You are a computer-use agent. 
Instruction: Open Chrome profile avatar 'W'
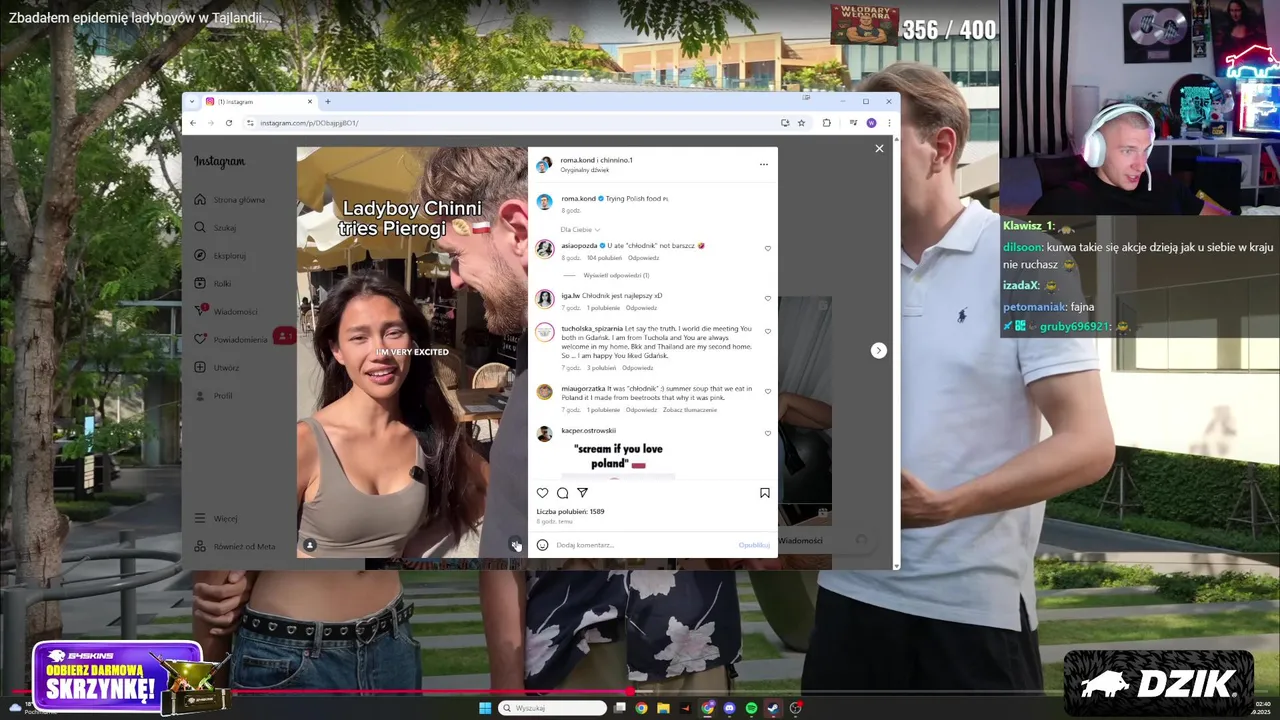[871, 123]
